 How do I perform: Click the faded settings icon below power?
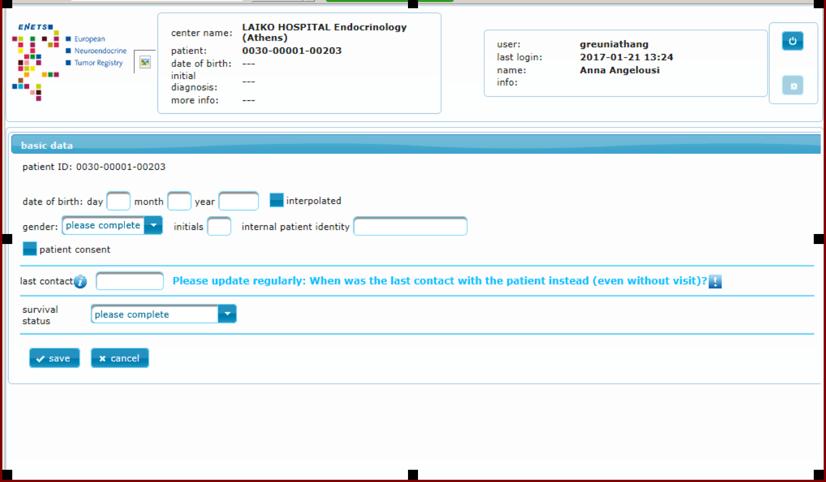pos(792,85)
